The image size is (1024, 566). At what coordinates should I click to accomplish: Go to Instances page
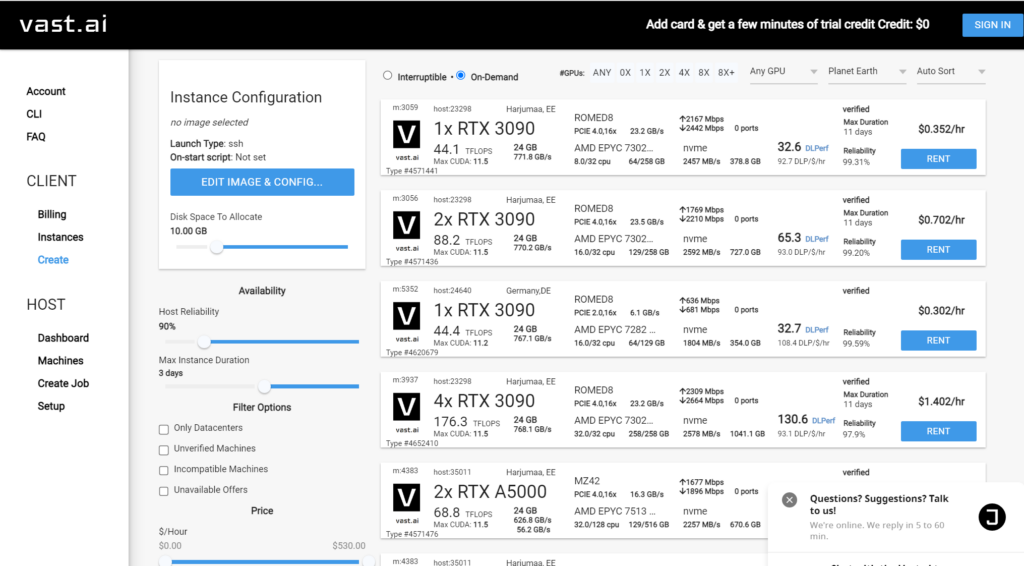60,237
